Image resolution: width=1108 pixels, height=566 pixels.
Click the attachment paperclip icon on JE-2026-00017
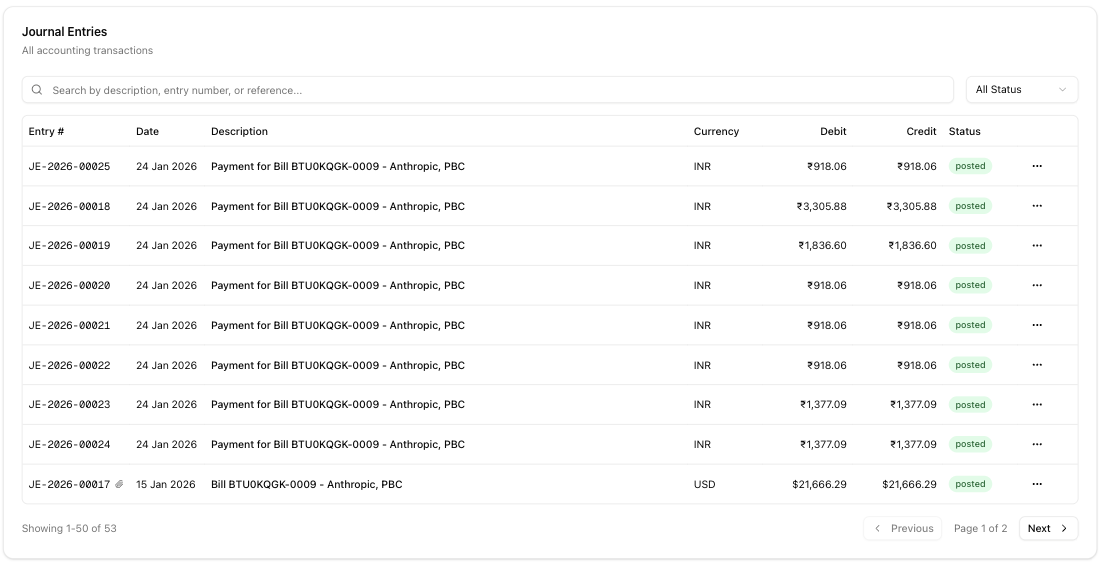pyautogui.click(x=119, y=485)
